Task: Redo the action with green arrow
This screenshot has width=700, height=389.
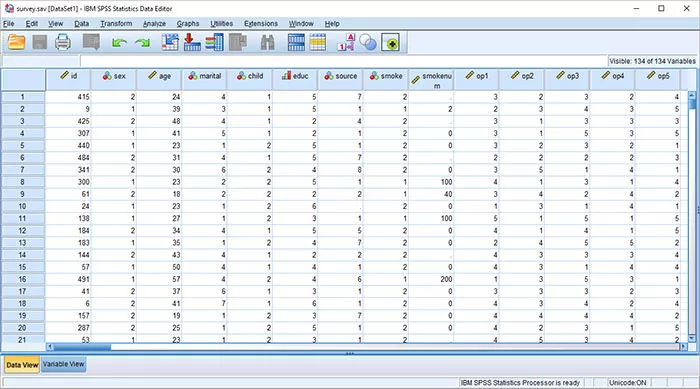Action: coord(142,43)
